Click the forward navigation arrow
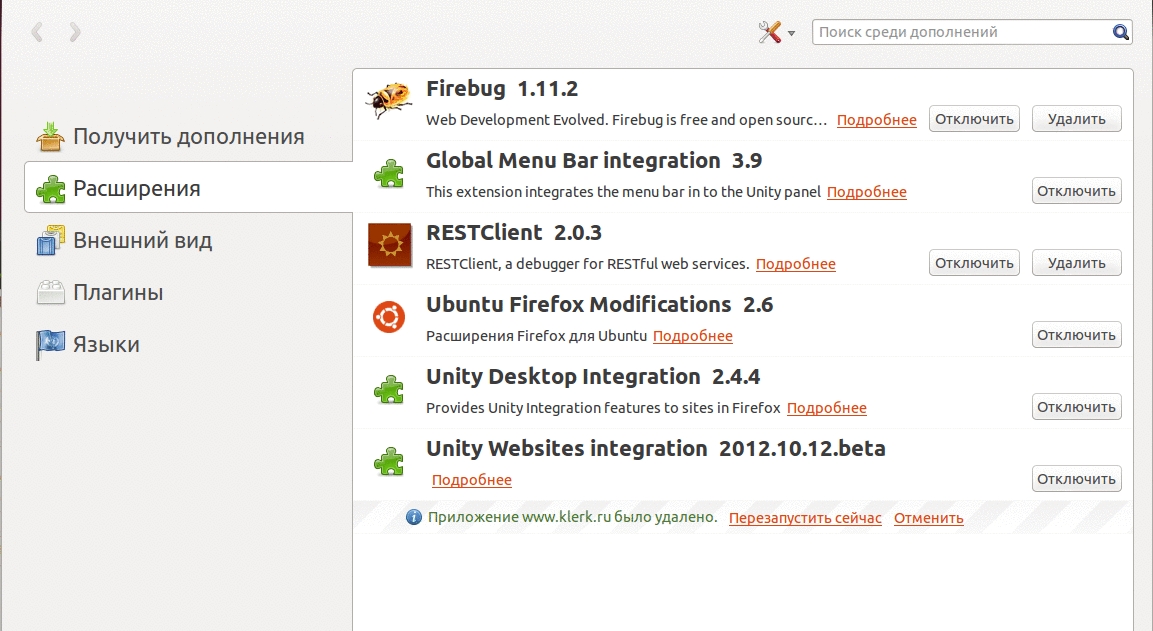Screen dimensions: 1153x631 pos(74,32)
